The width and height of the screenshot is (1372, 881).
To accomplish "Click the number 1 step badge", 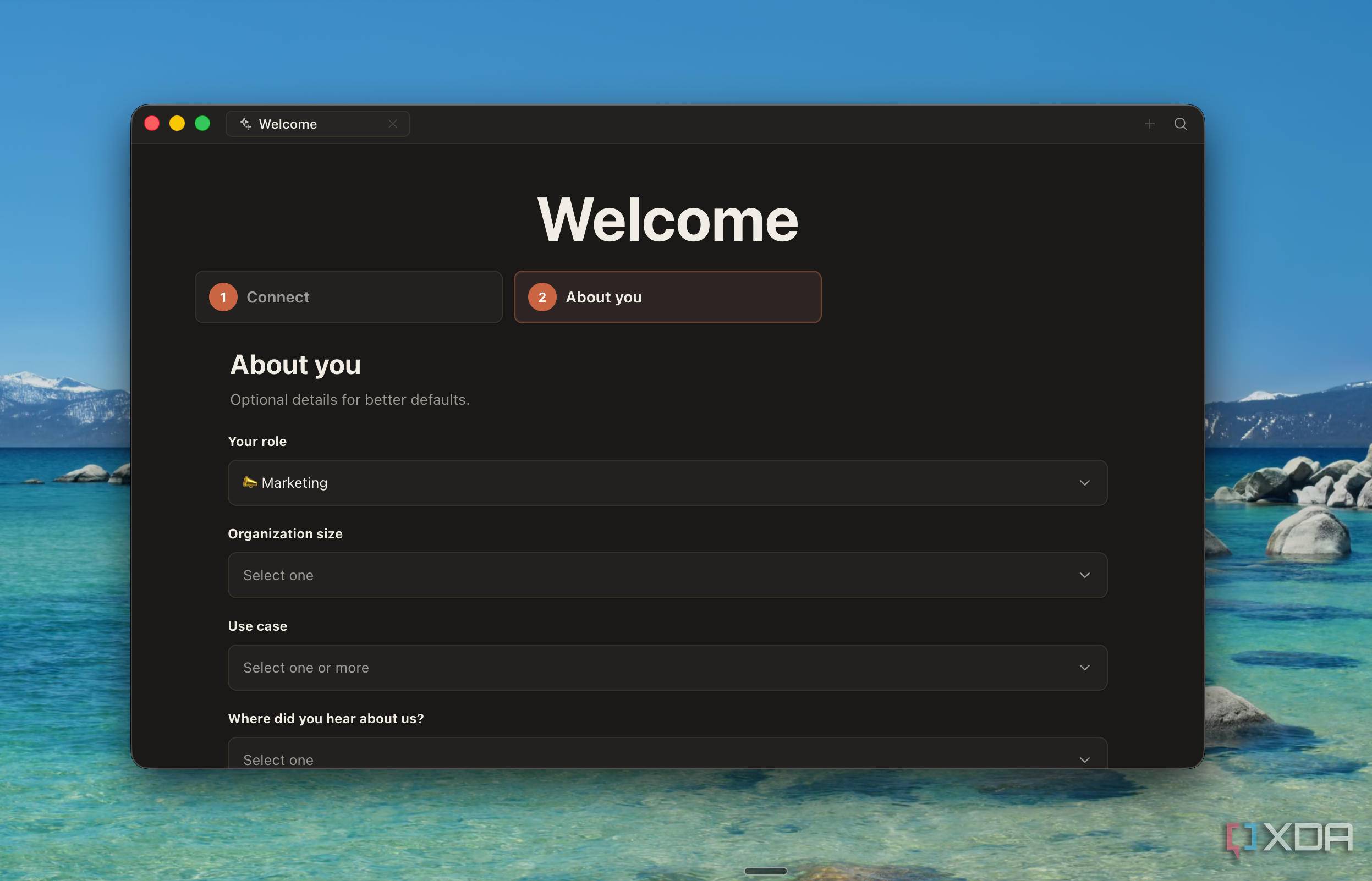I will click(223, 297).
